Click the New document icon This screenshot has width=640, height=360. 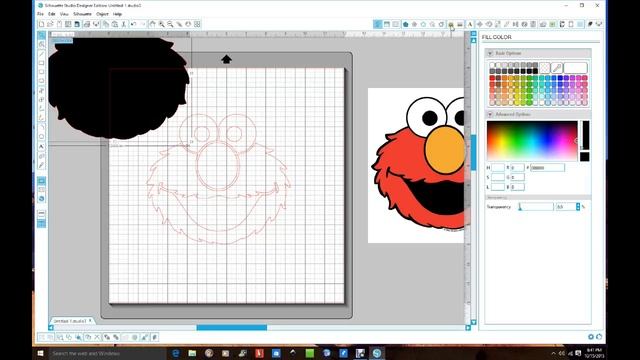[x=42, y=24]
